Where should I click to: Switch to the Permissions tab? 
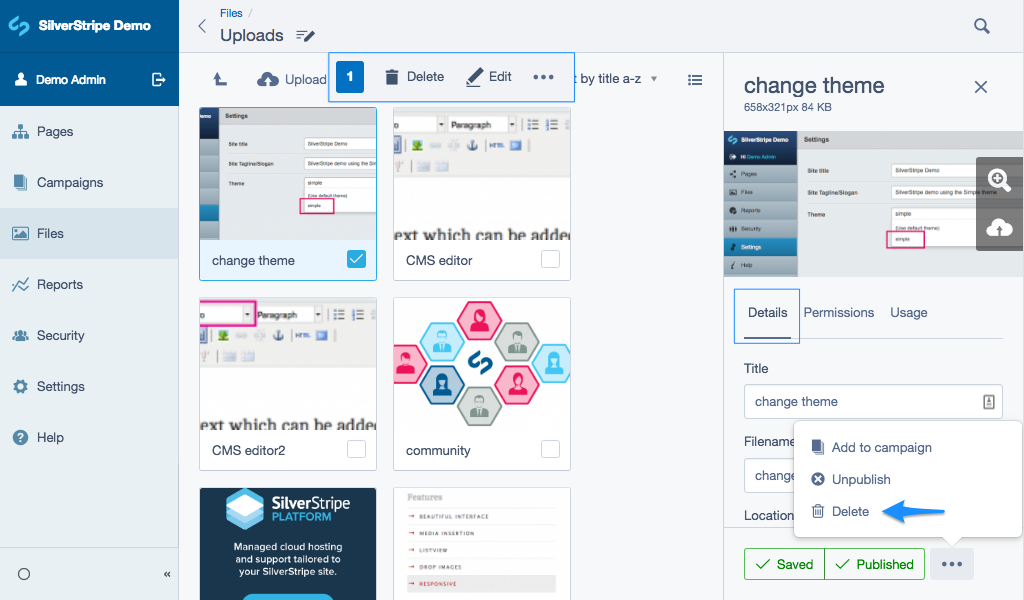coord(838,313)
